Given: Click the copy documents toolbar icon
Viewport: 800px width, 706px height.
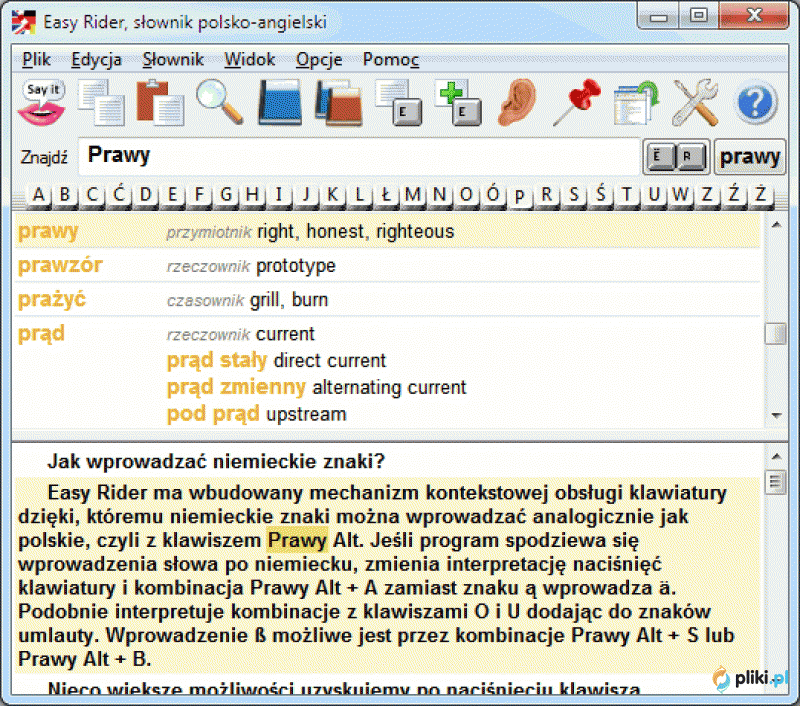Looking at the screenshot, I should [x=102, y=103].
